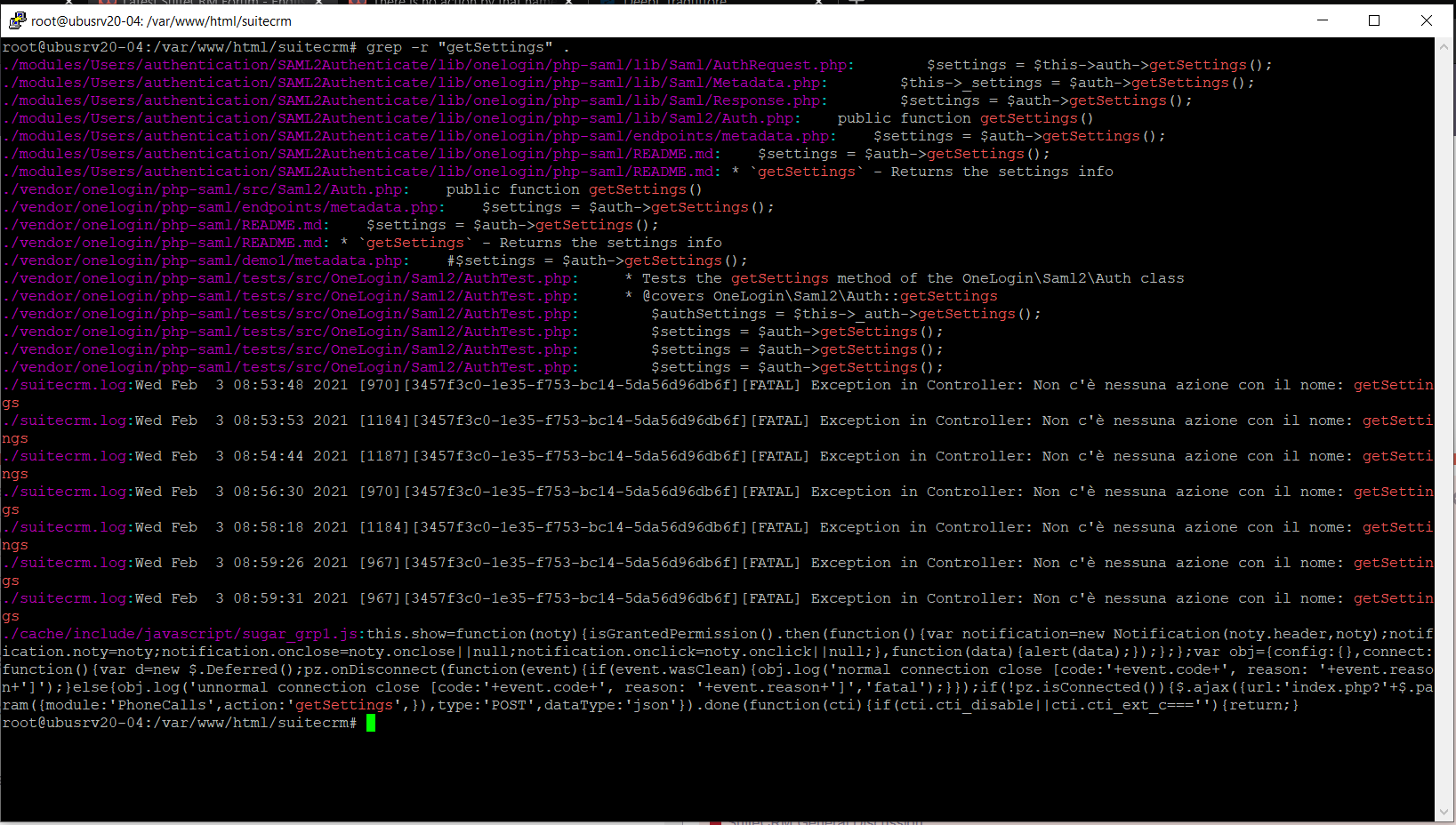
Task: Click the Saml/Metadata.php result path
Action: (x=411, y=83)
